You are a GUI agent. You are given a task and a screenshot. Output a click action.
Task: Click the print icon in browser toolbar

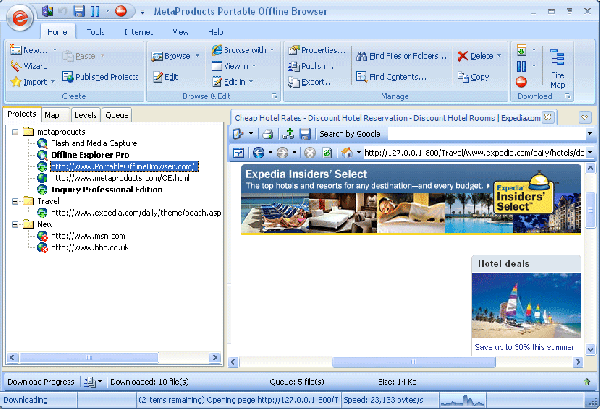[x=267, y=134]
